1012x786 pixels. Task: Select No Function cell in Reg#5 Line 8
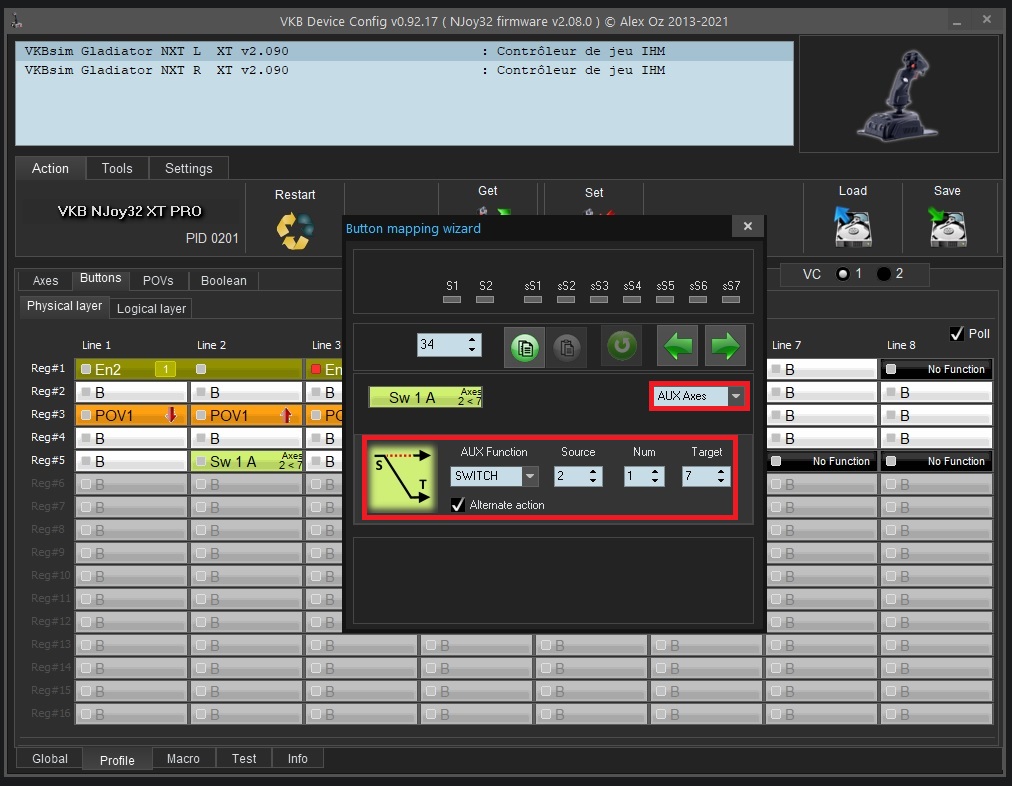(936, 461)
